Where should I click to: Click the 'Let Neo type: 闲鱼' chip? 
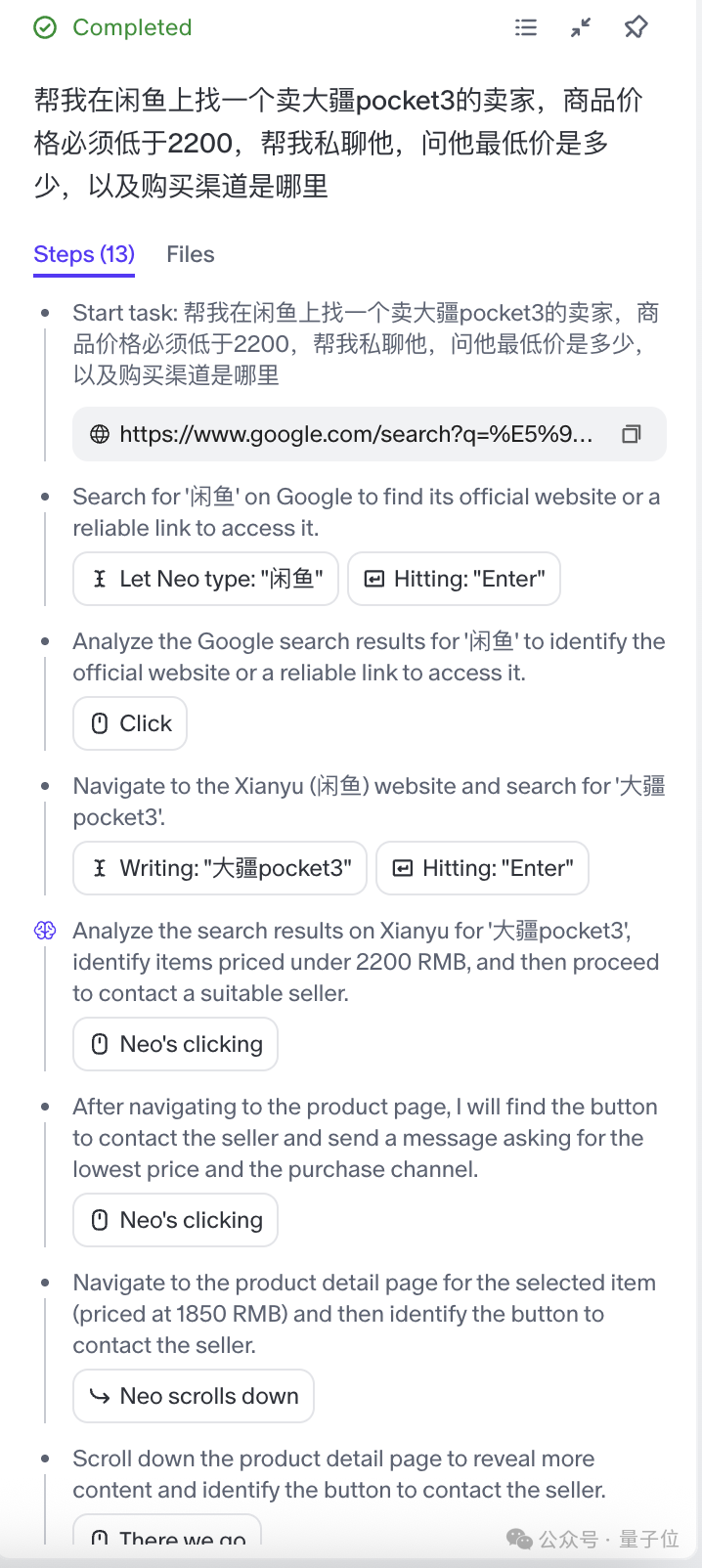(205, 579)
